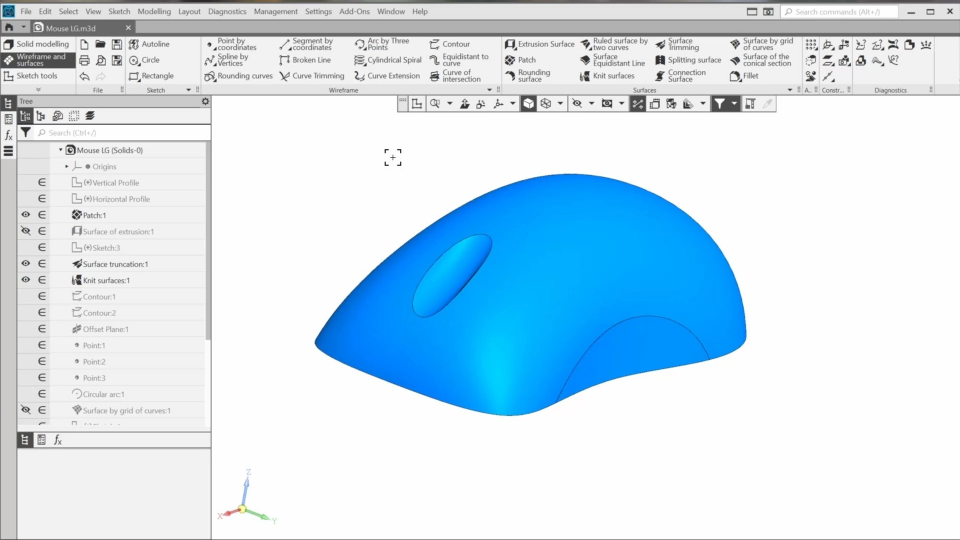Toggle visibility of Knit surfaces:1
Viewport: 960px width, 540px height.
(x=26, y=280)
